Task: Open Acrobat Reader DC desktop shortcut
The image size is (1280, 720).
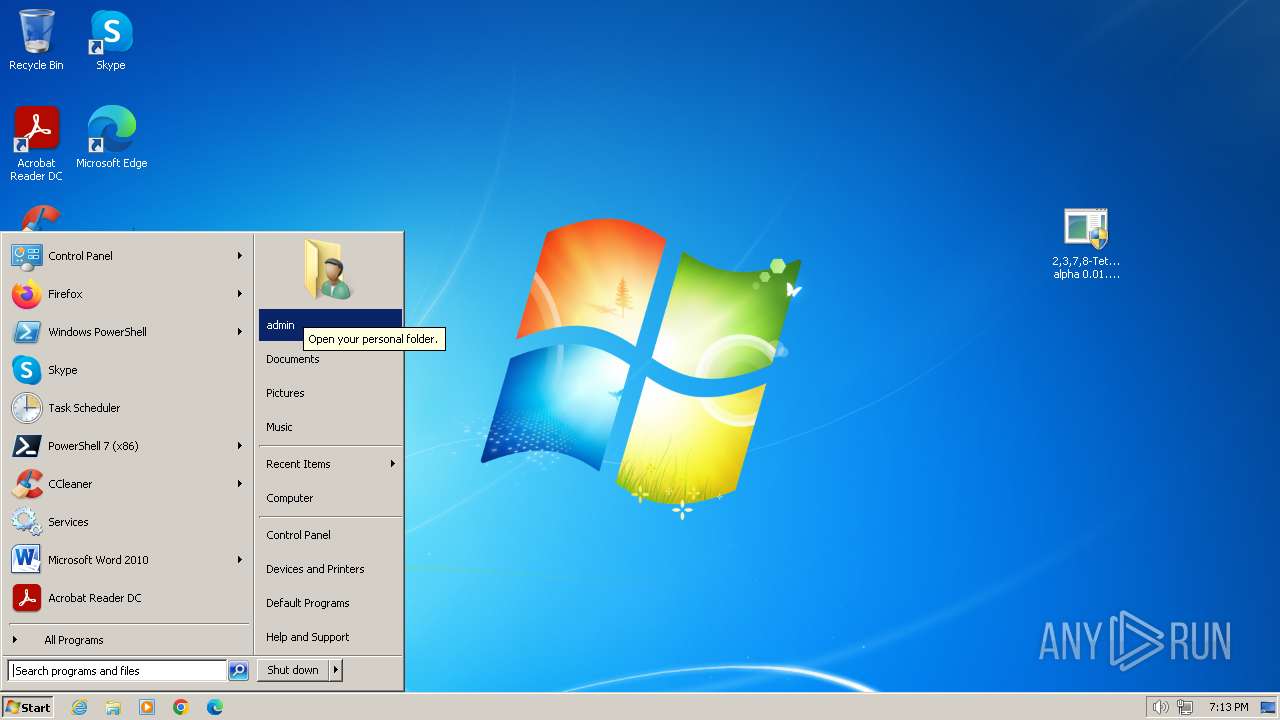Action: point(36,144)
